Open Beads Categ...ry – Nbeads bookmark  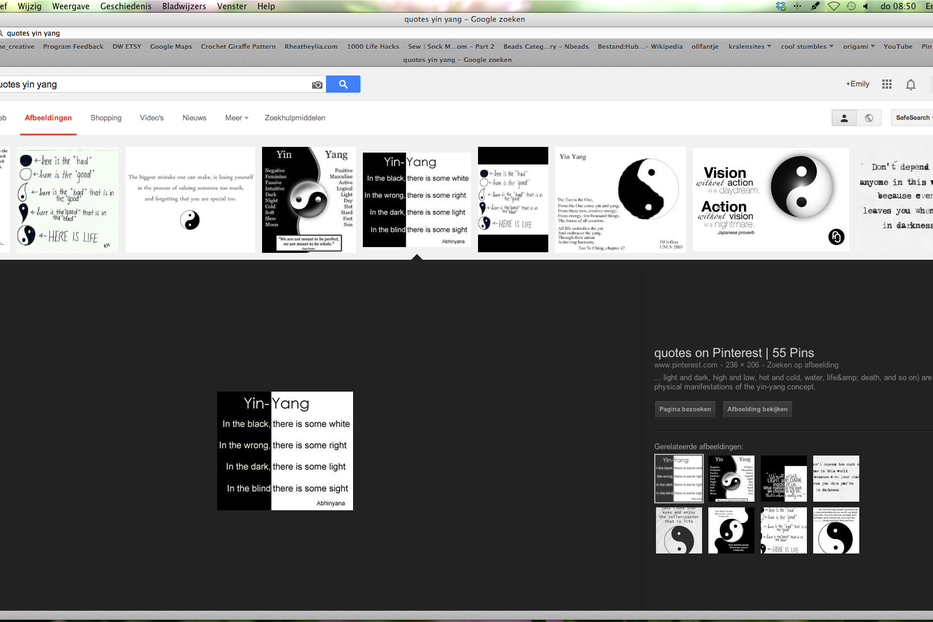546,46
